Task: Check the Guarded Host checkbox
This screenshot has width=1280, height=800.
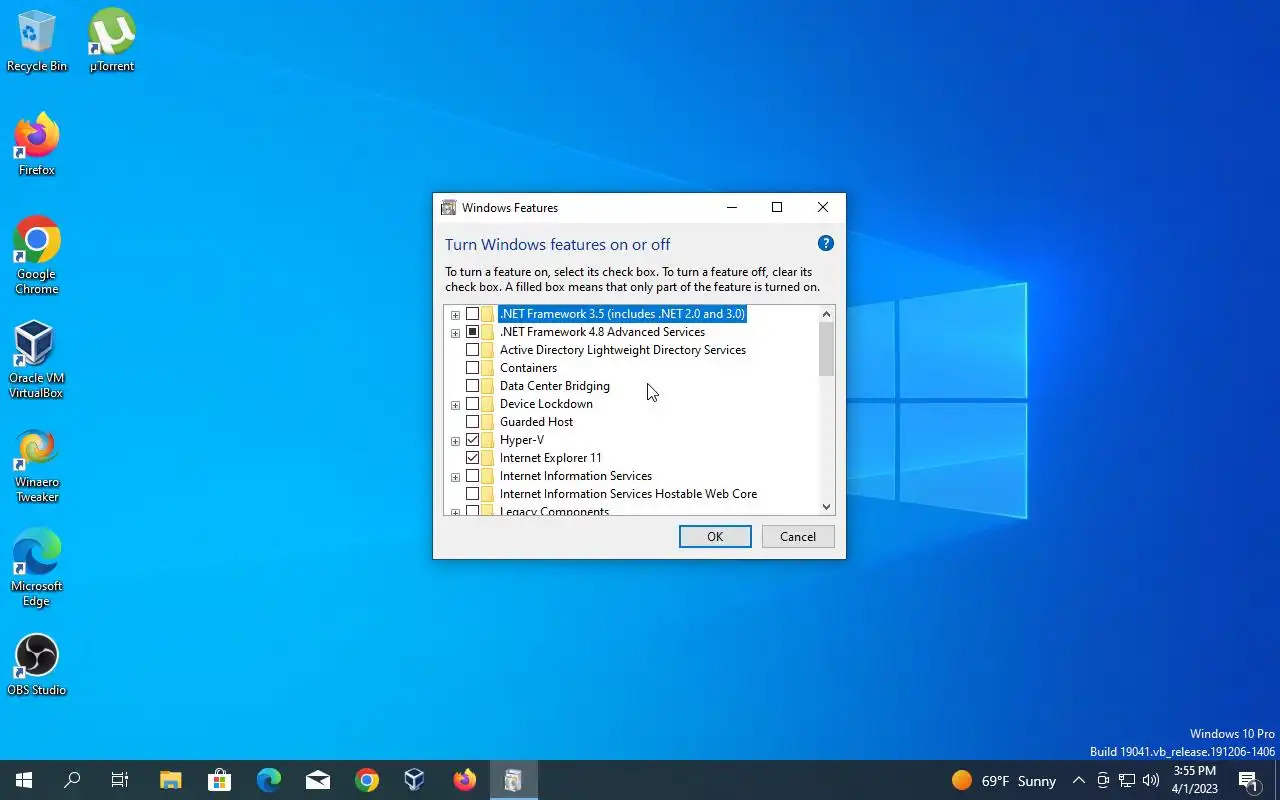Action: [x=473, y=422]
